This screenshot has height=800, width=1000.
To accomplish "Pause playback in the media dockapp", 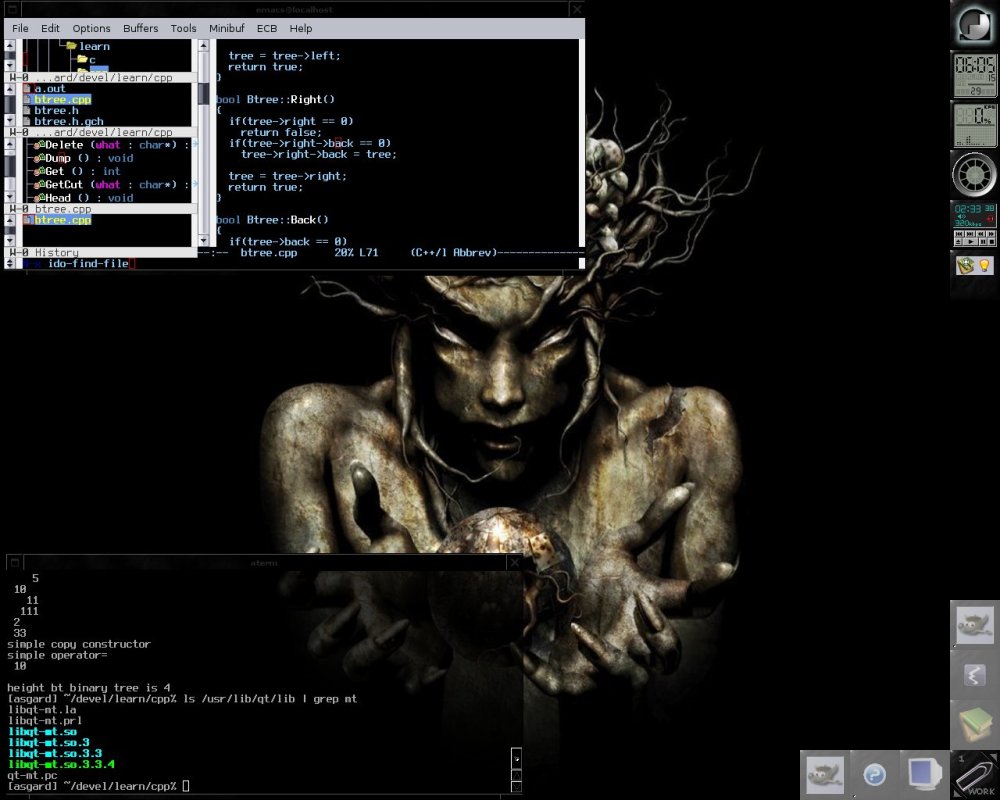I will coord(983,242).
